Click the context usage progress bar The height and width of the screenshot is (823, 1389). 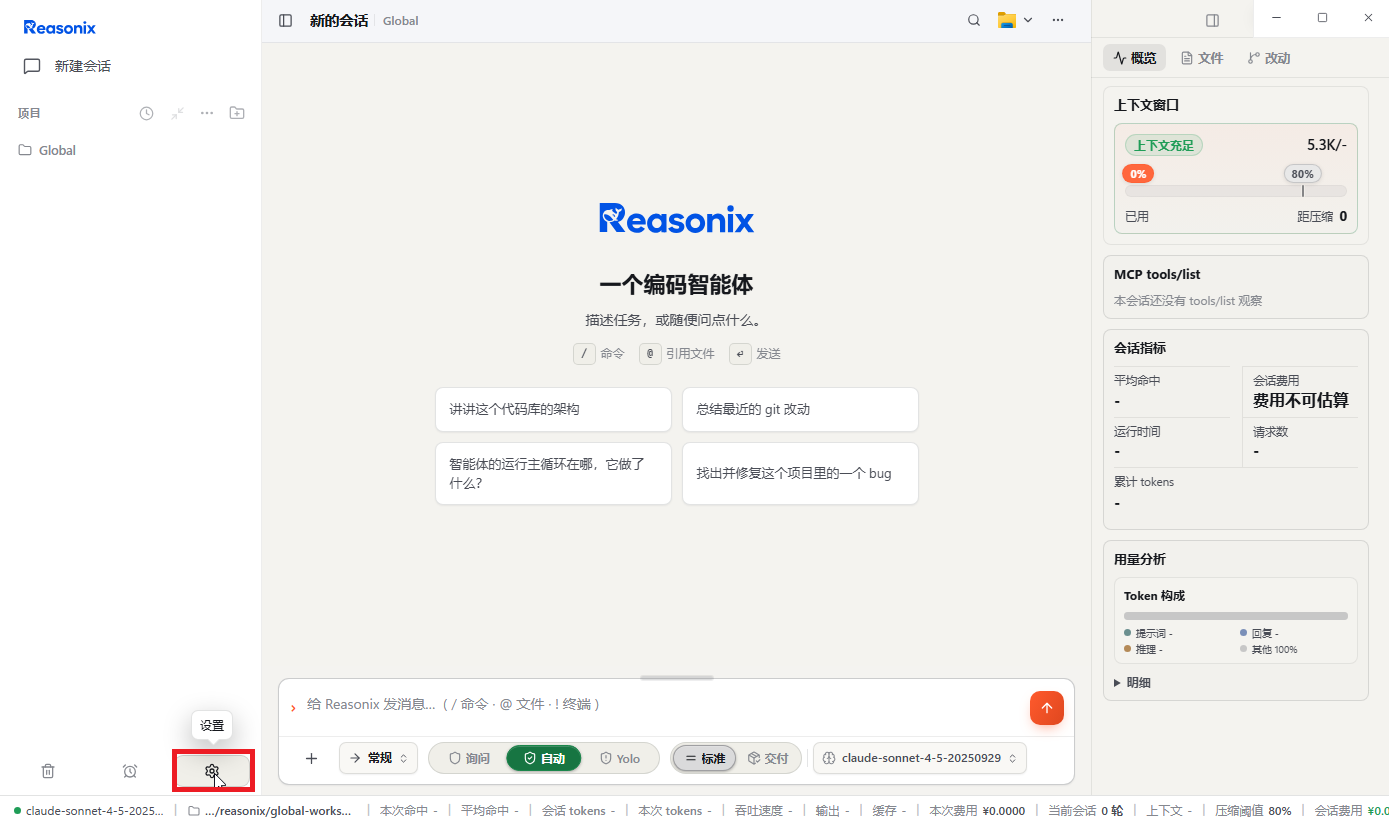pyautogui.click(x=1235, y=191)
